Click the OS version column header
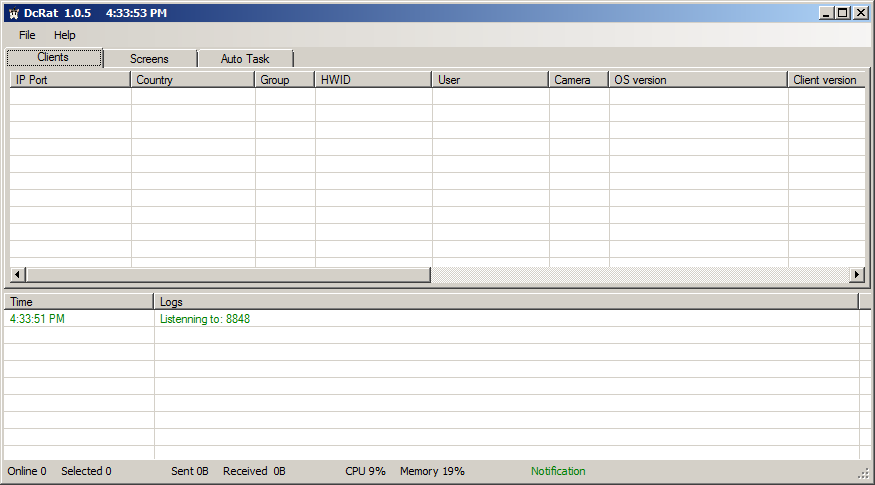Screen dimensions: 875x485 [x=697, y=80]
